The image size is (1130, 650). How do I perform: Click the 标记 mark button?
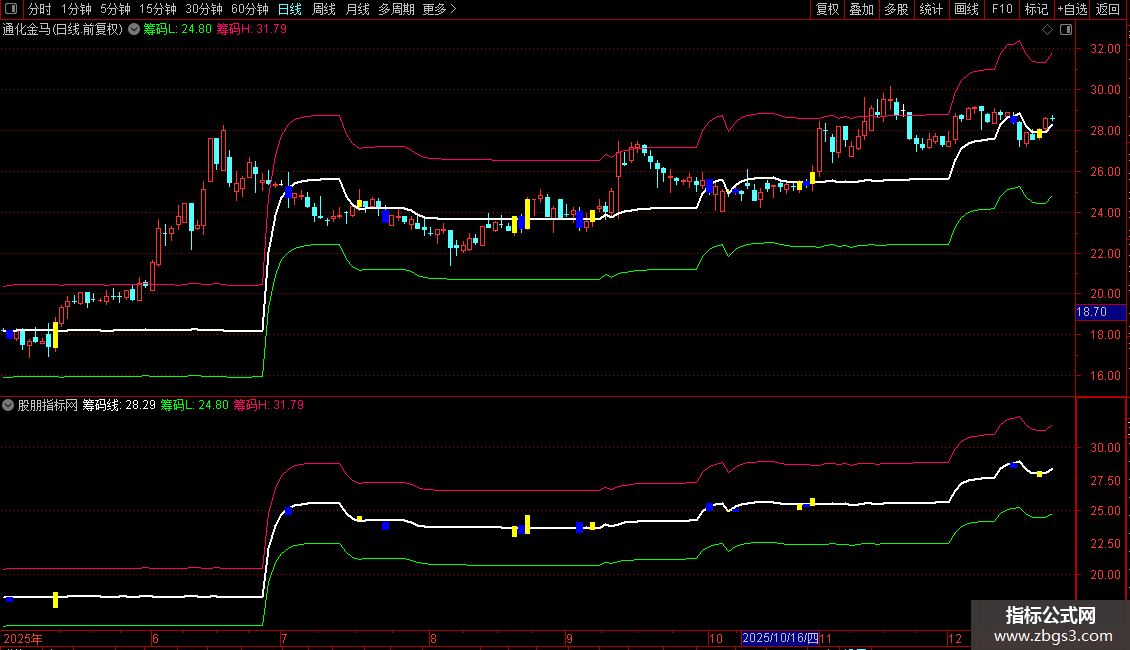pyautogui.click(x=1036, y=9)
